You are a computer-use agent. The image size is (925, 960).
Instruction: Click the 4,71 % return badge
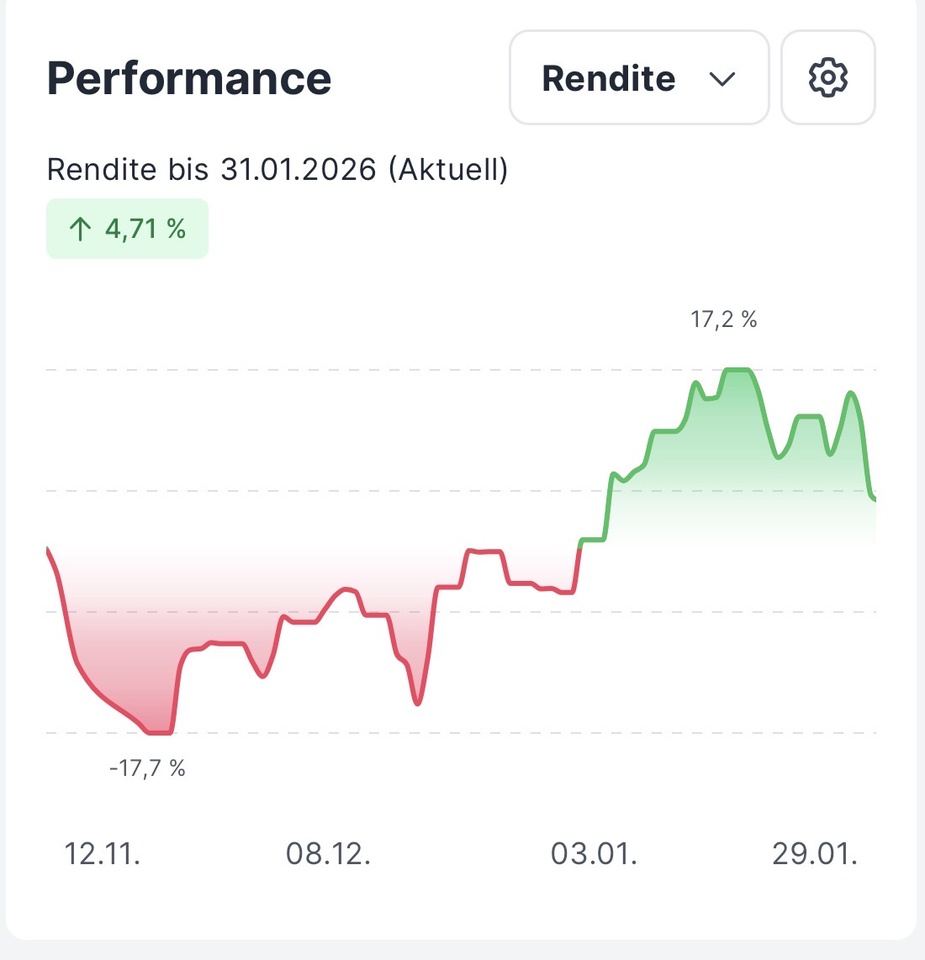127,229
